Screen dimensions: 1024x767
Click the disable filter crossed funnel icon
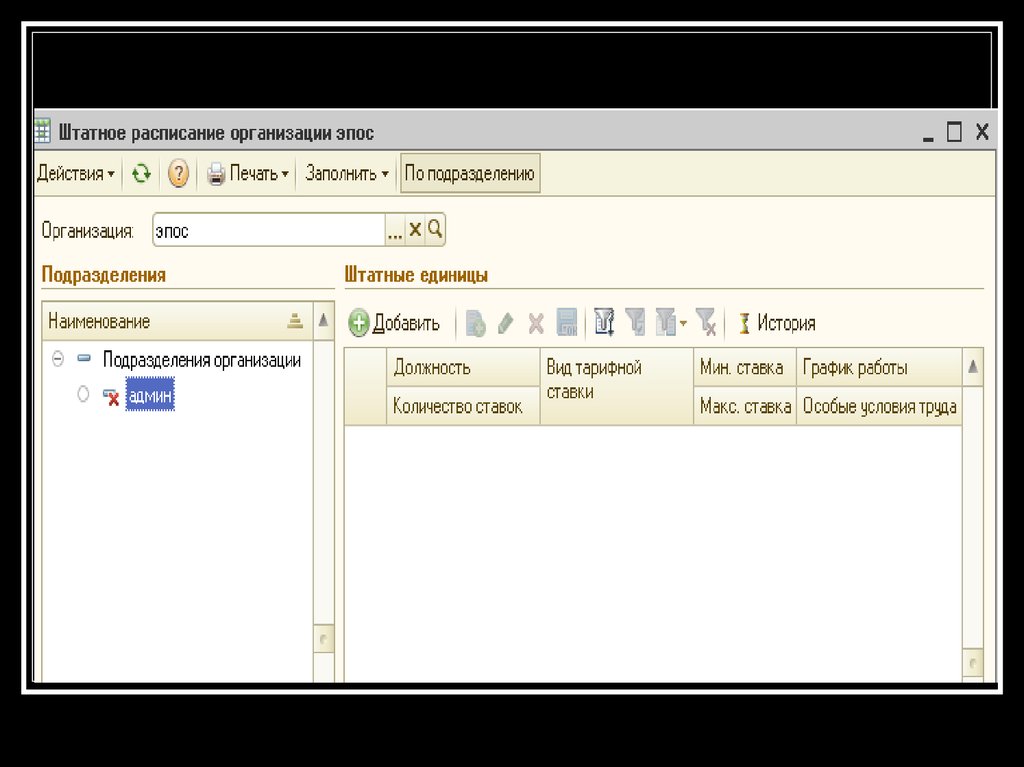pyautogui.click(x=706, y=322)
